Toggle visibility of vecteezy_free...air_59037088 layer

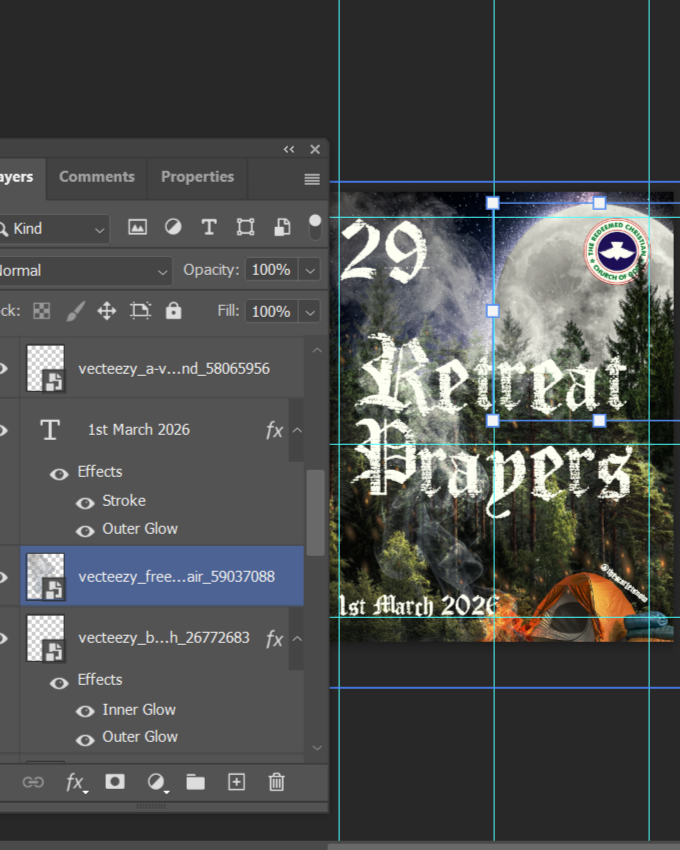click(x=3, y=577)
